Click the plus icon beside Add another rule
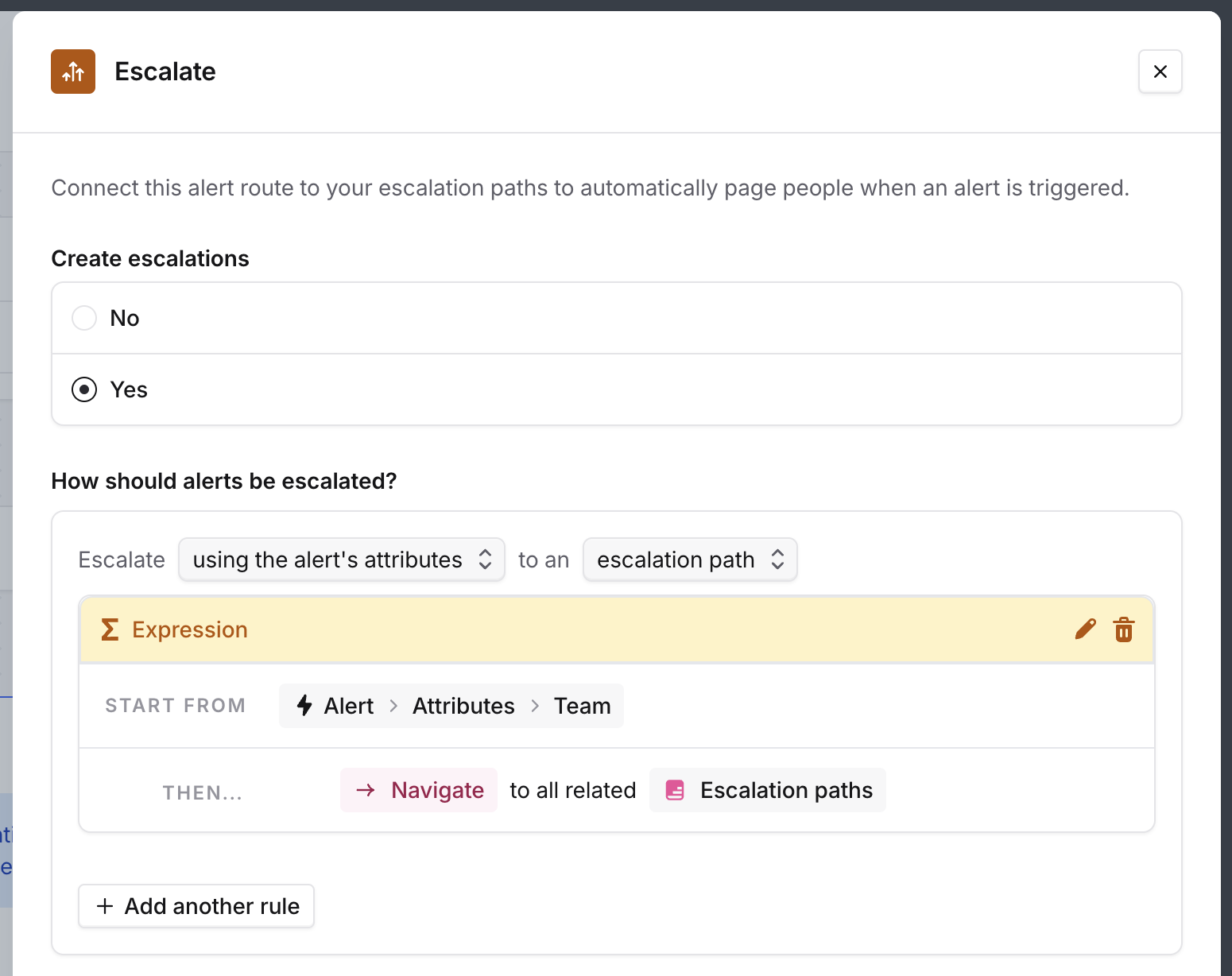1232x976 pixels. pyautogui.click(x=105, y=906)
